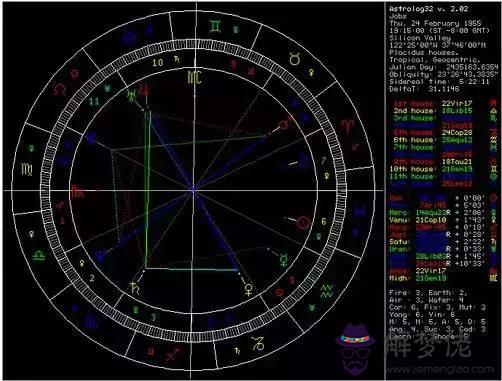Screen dimensions: 502x381
Task: Click the Taurus glyph on the outer wheel
Action: coord(295,59)
